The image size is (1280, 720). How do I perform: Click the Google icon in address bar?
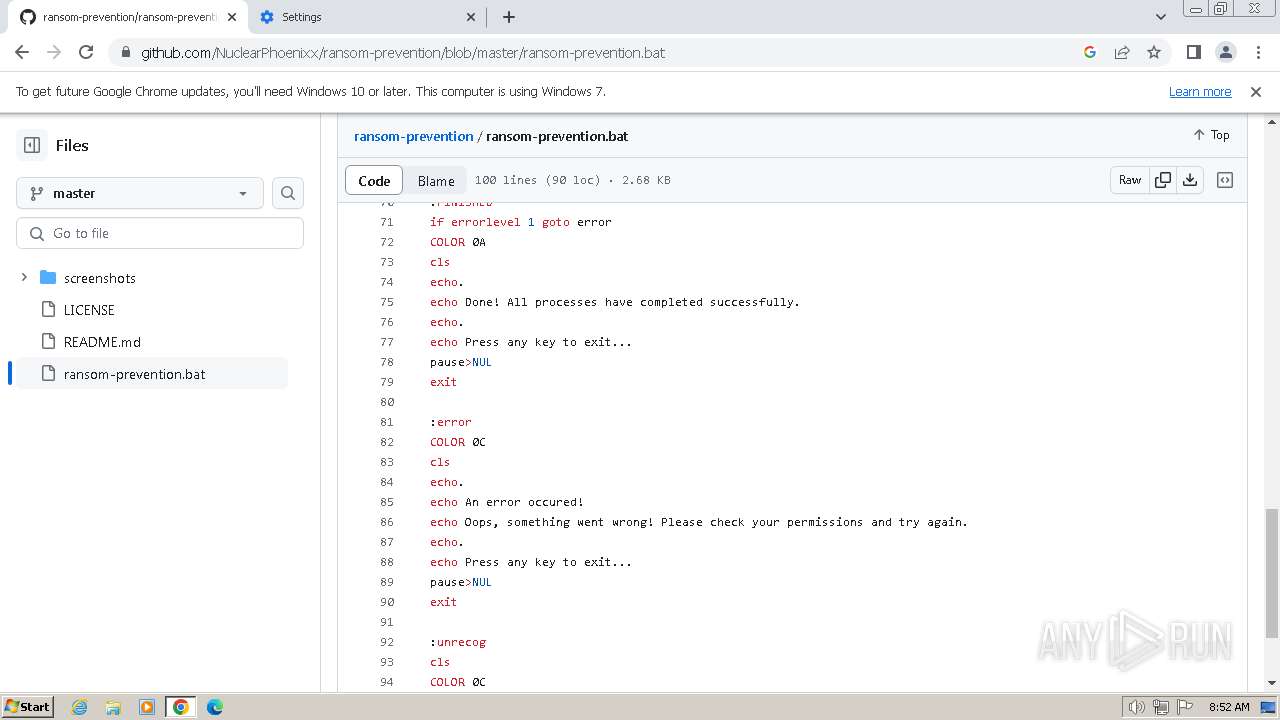(x=1090, y=52)
